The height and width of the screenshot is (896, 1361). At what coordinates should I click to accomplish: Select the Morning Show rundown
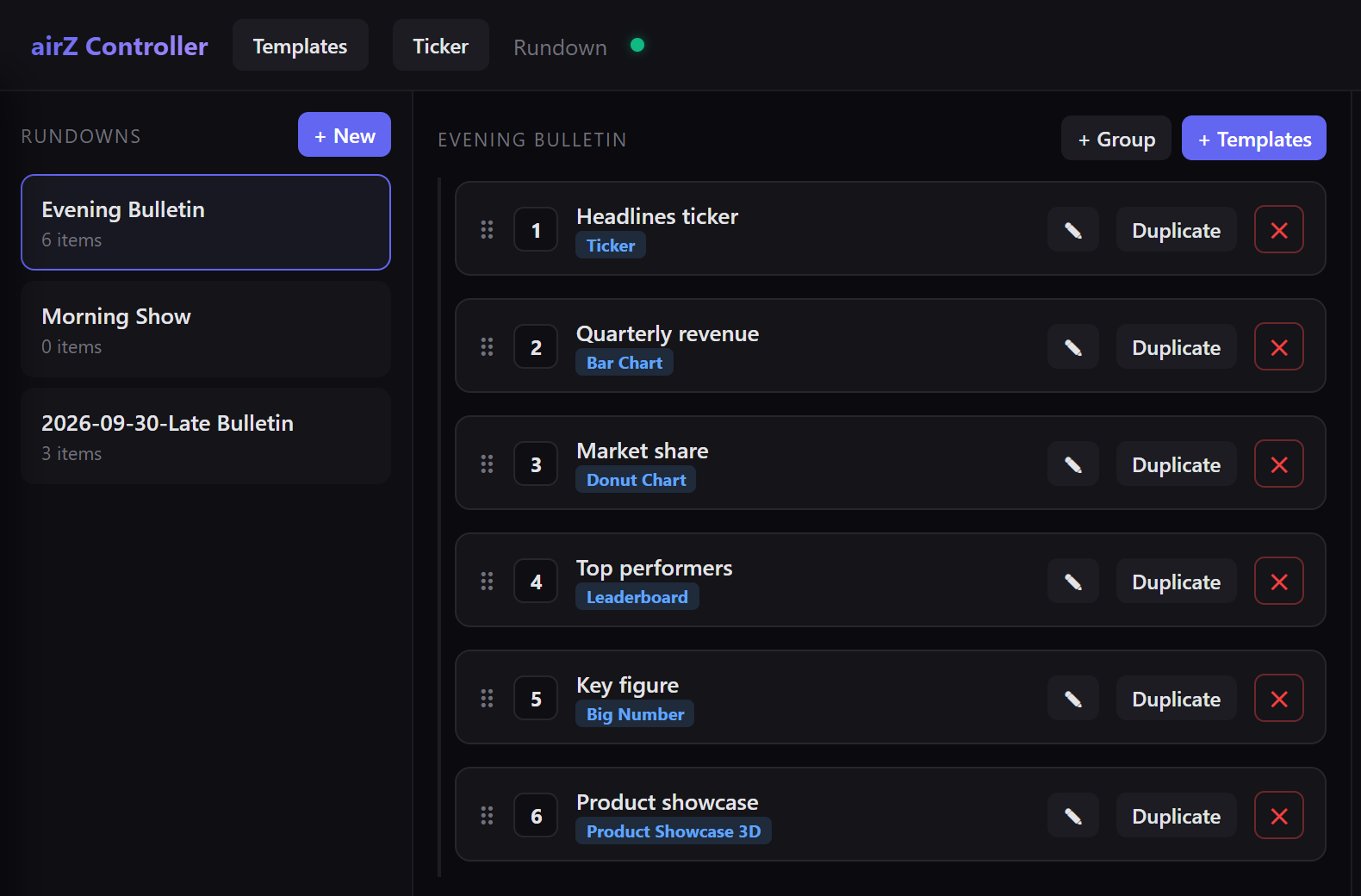point(206,329)
